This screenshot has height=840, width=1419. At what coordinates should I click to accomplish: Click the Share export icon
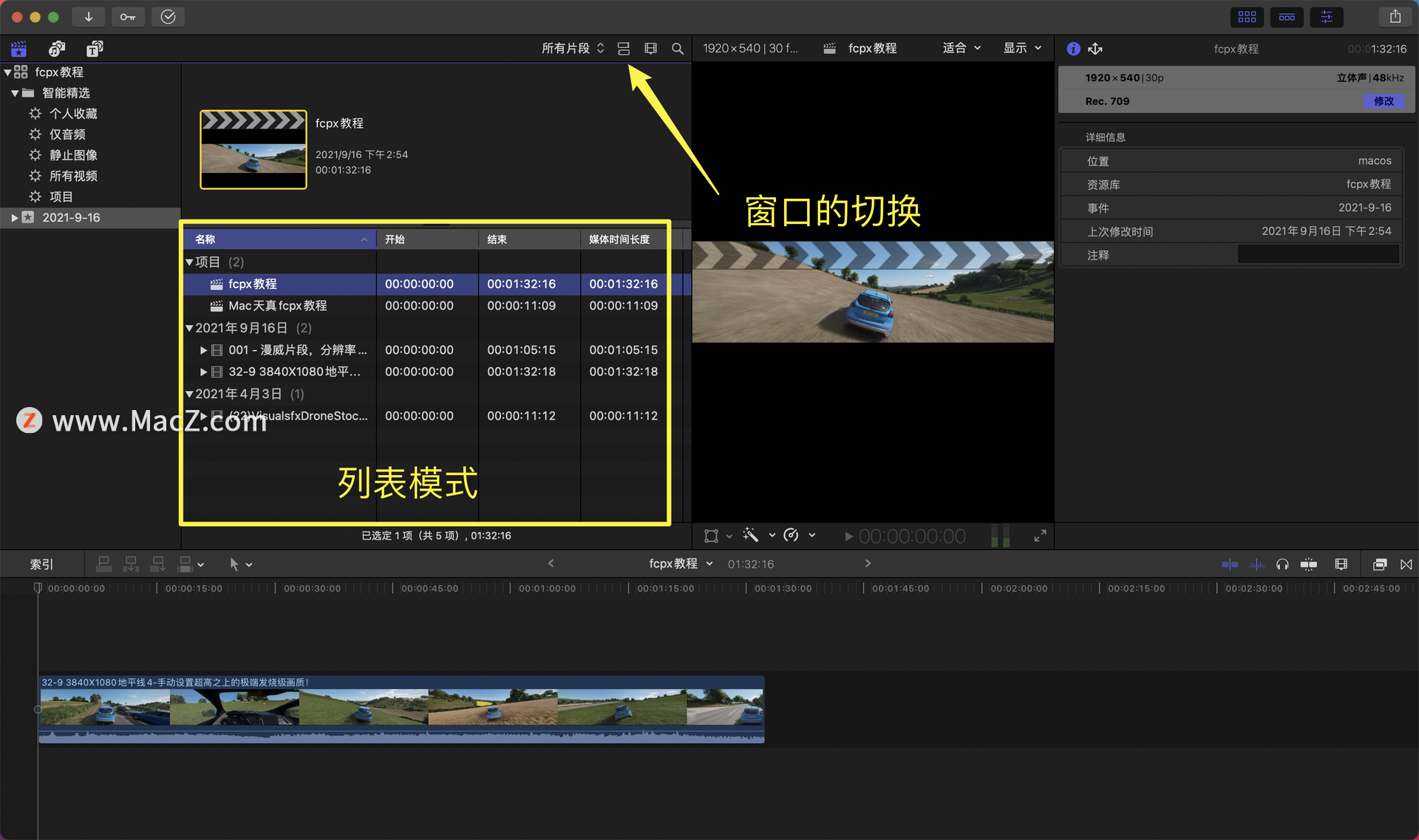pyautogui.click(x=1395, y=16)
